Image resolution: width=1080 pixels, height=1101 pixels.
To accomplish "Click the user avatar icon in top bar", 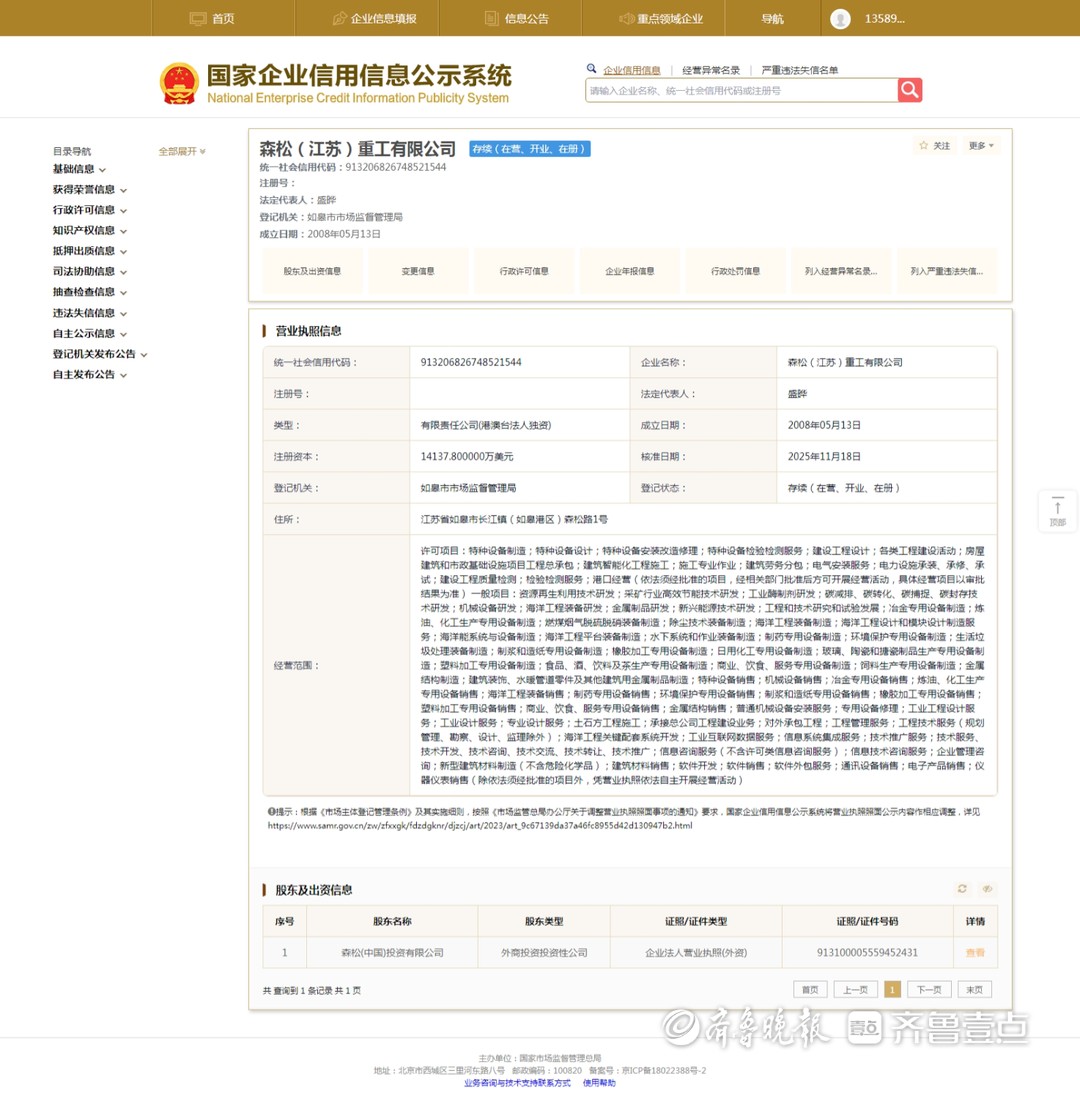I will pos(840,19).
